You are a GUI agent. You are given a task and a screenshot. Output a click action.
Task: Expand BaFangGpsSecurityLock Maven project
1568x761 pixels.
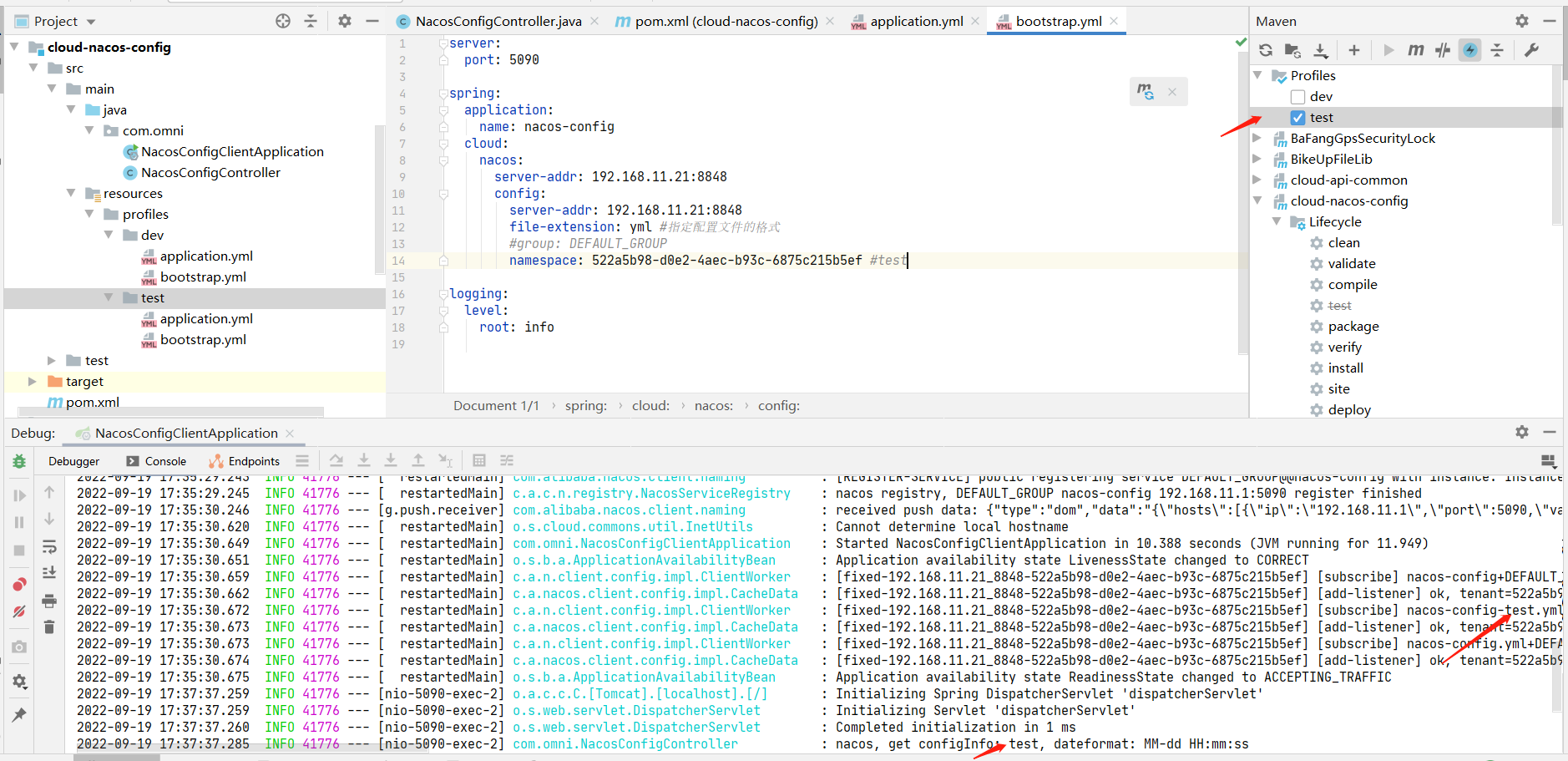tap(1258, 139)
